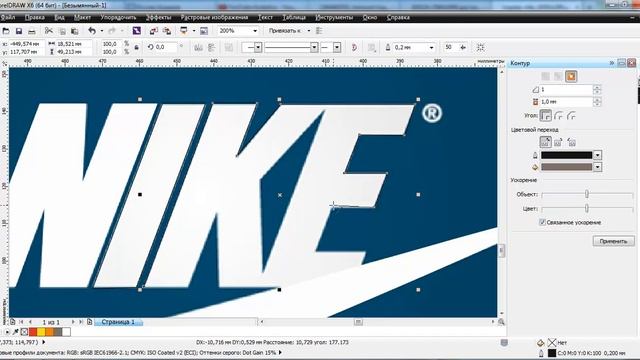Click the zoom navigator icon at canvas corner
The image size is (640, 360).
point(501,322)
